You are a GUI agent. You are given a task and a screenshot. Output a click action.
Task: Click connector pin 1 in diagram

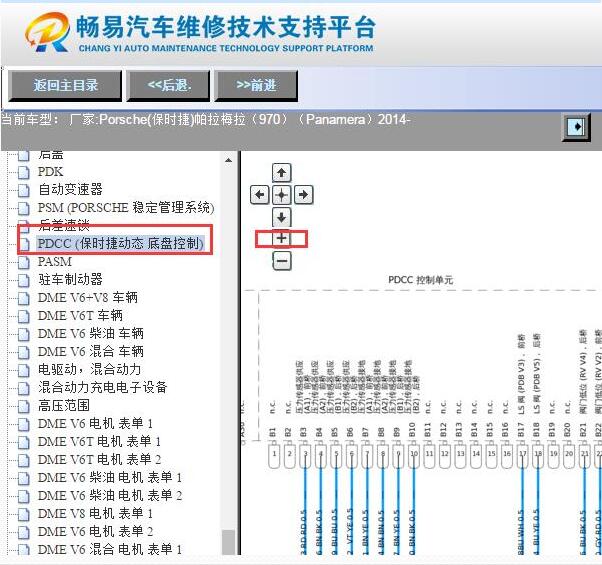[274, 455]
